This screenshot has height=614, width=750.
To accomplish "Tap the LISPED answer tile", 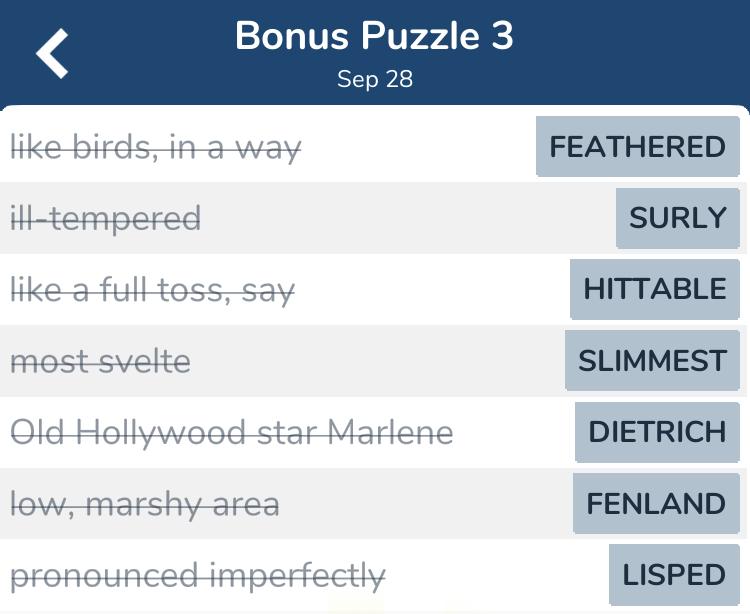I will click(x=674, y=575).
